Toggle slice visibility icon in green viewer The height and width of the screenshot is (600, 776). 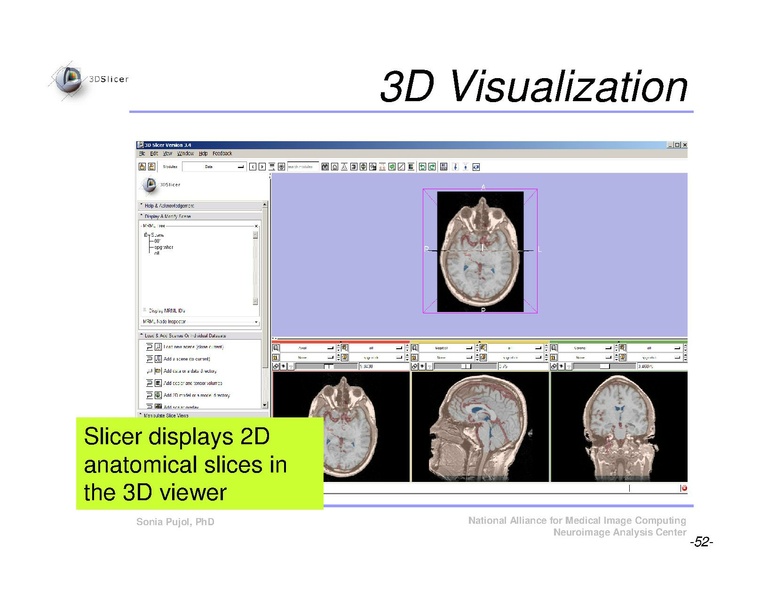562,366
